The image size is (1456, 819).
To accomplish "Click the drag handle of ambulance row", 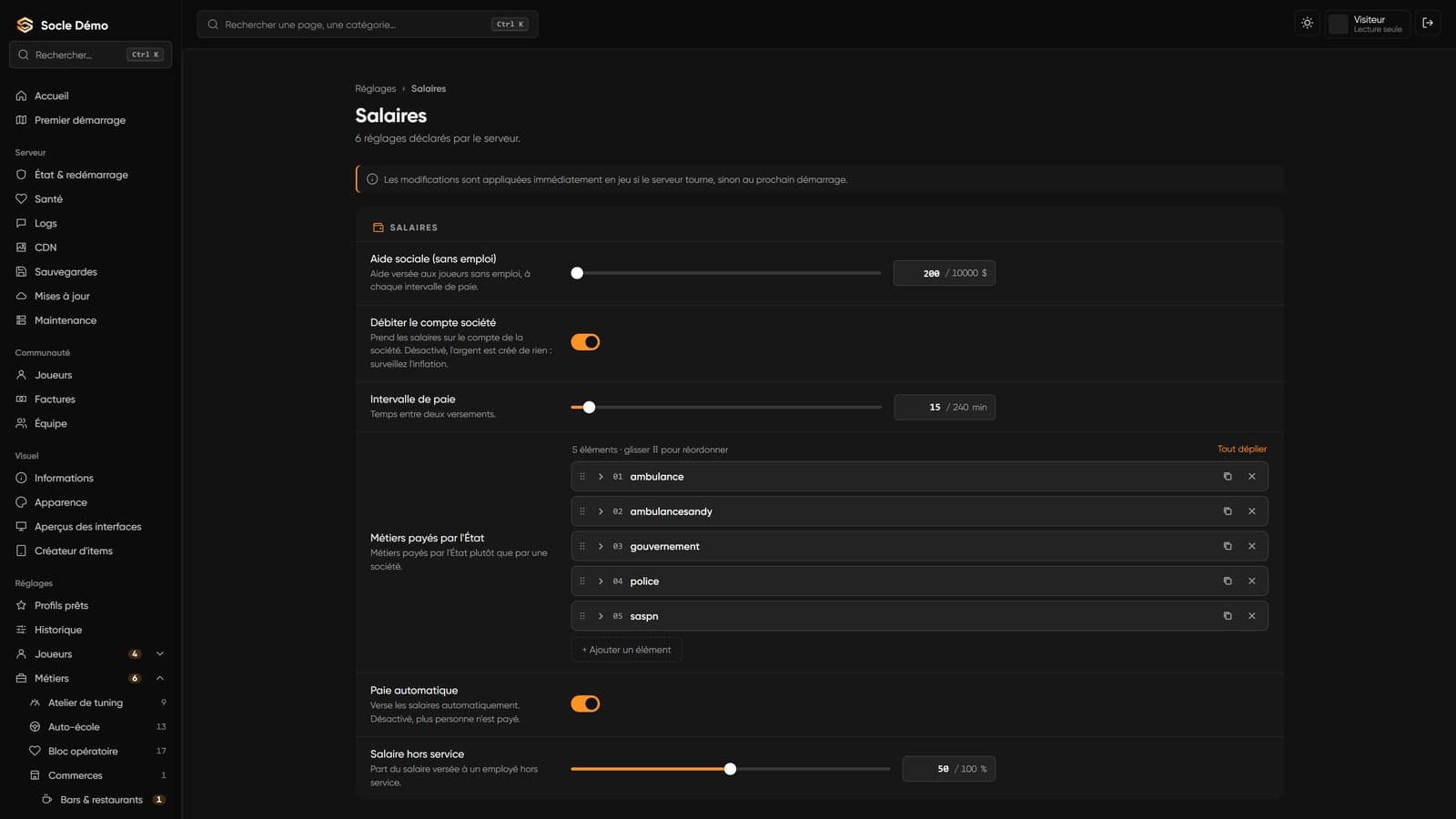I will pyautogui.click(x=582, y=477).
